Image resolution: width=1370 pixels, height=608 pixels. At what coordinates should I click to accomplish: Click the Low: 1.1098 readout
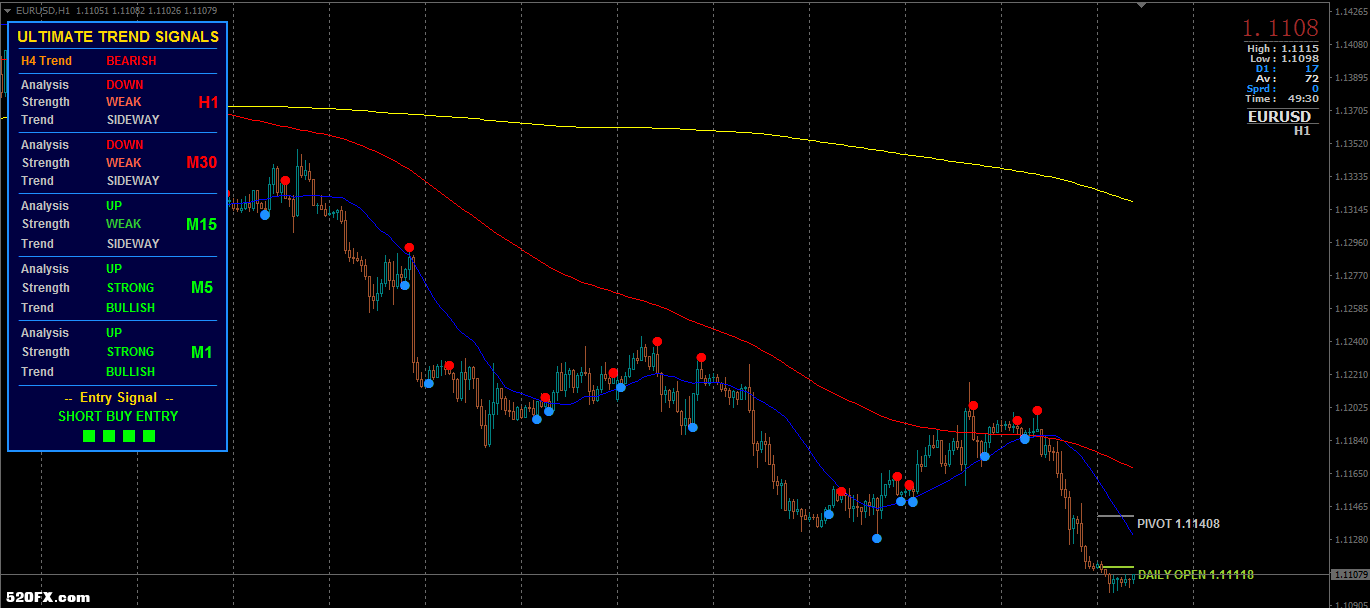[1284, 59]
